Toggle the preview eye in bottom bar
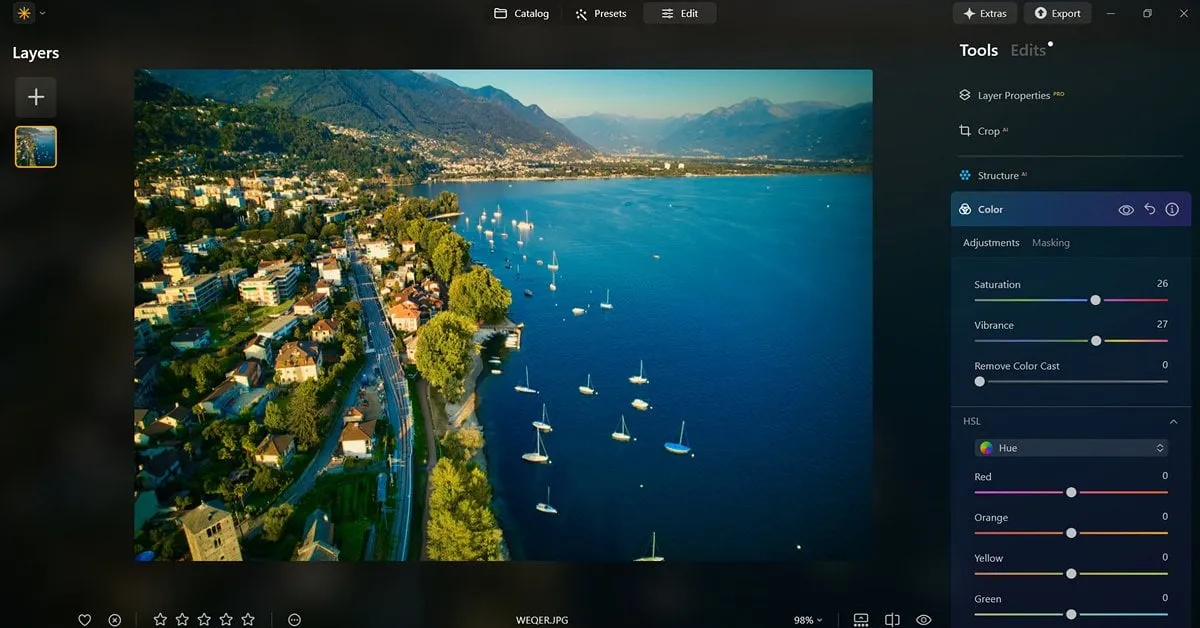The image size is (1200, 628). [x=924, y=620]
